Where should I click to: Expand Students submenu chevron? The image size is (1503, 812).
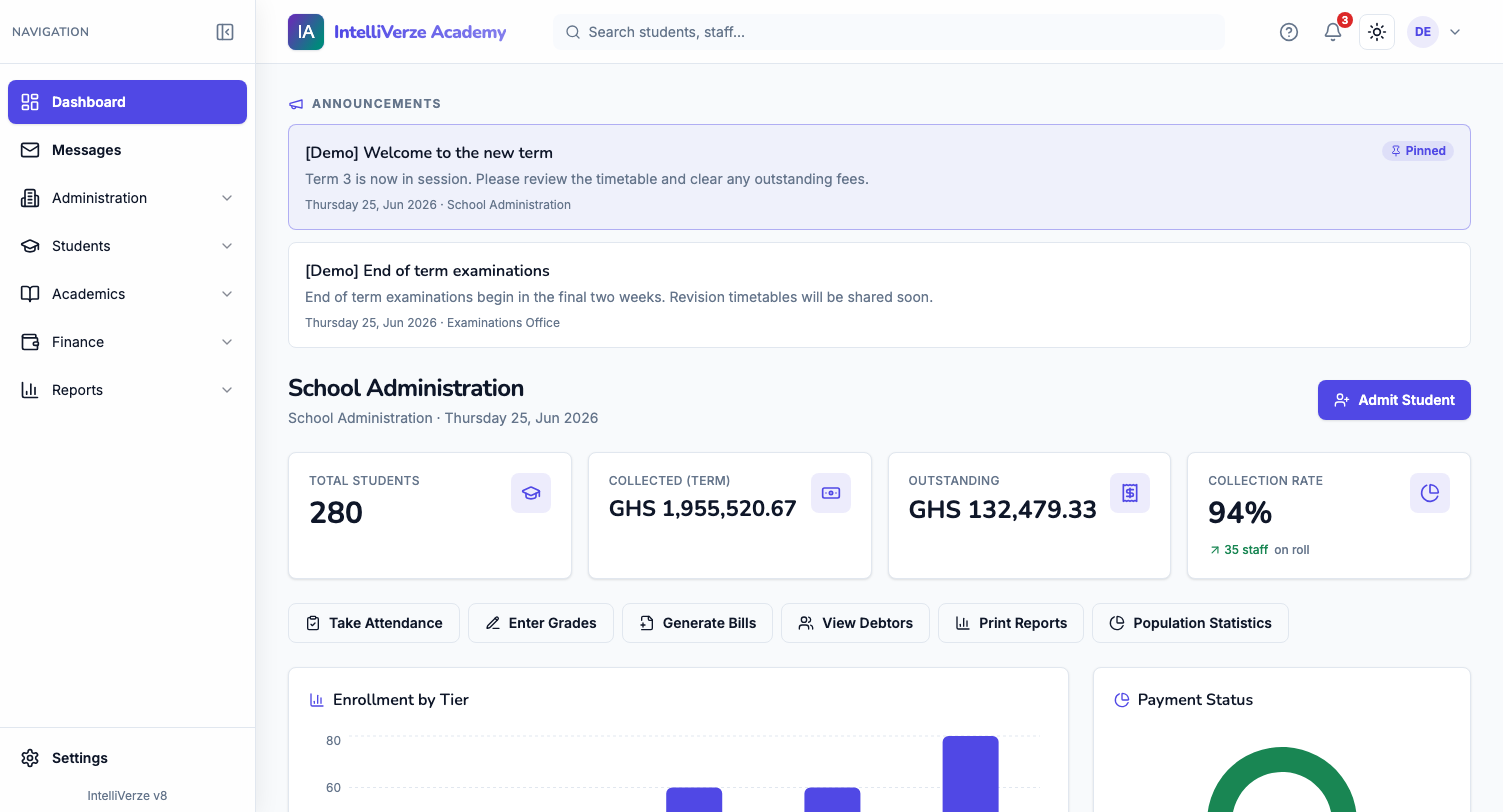tap(227, 246)
